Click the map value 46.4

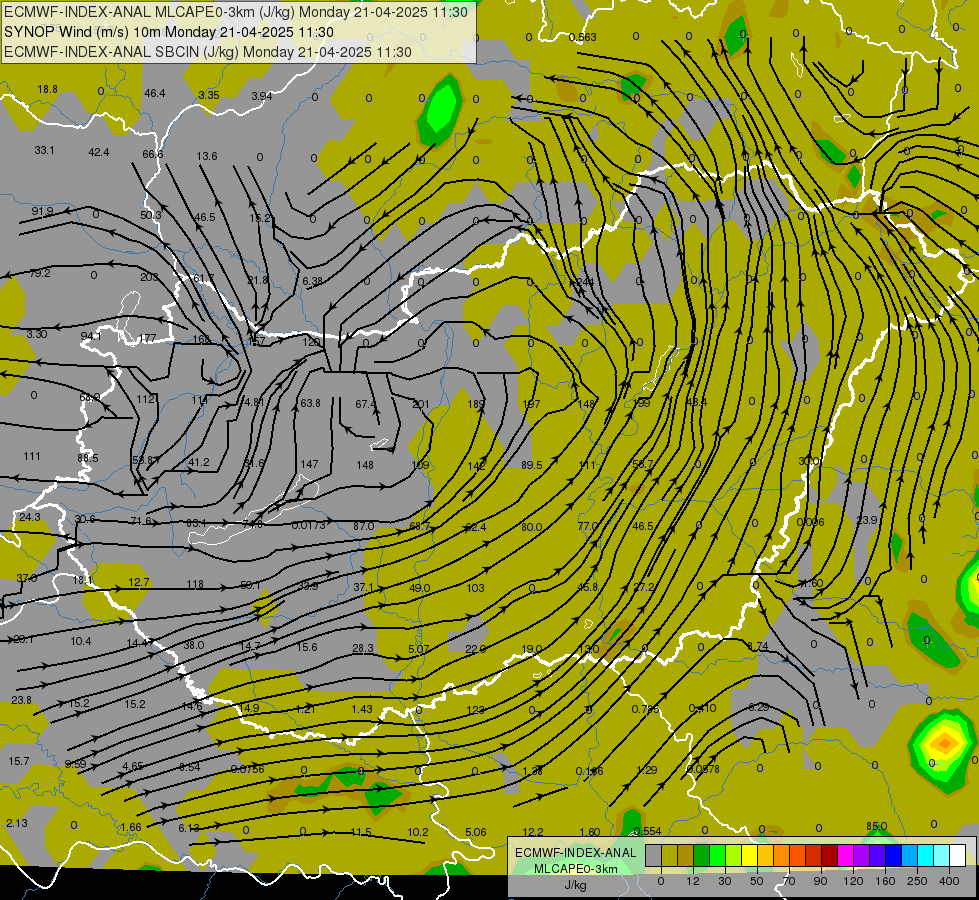(x=155, y=94)
